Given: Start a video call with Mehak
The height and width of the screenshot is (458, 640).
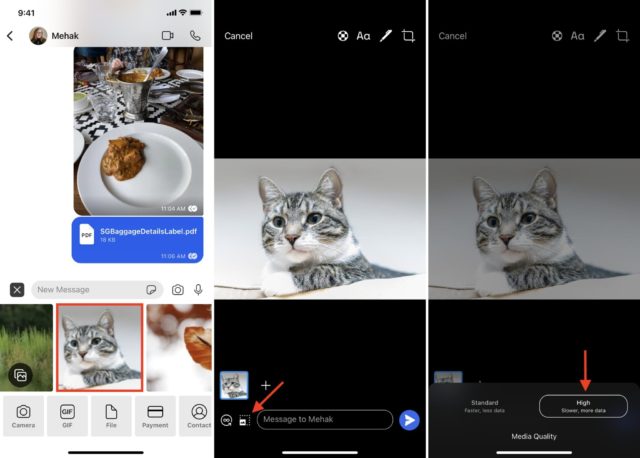Looking at the screenshot, I should click(x=167, y=36).
